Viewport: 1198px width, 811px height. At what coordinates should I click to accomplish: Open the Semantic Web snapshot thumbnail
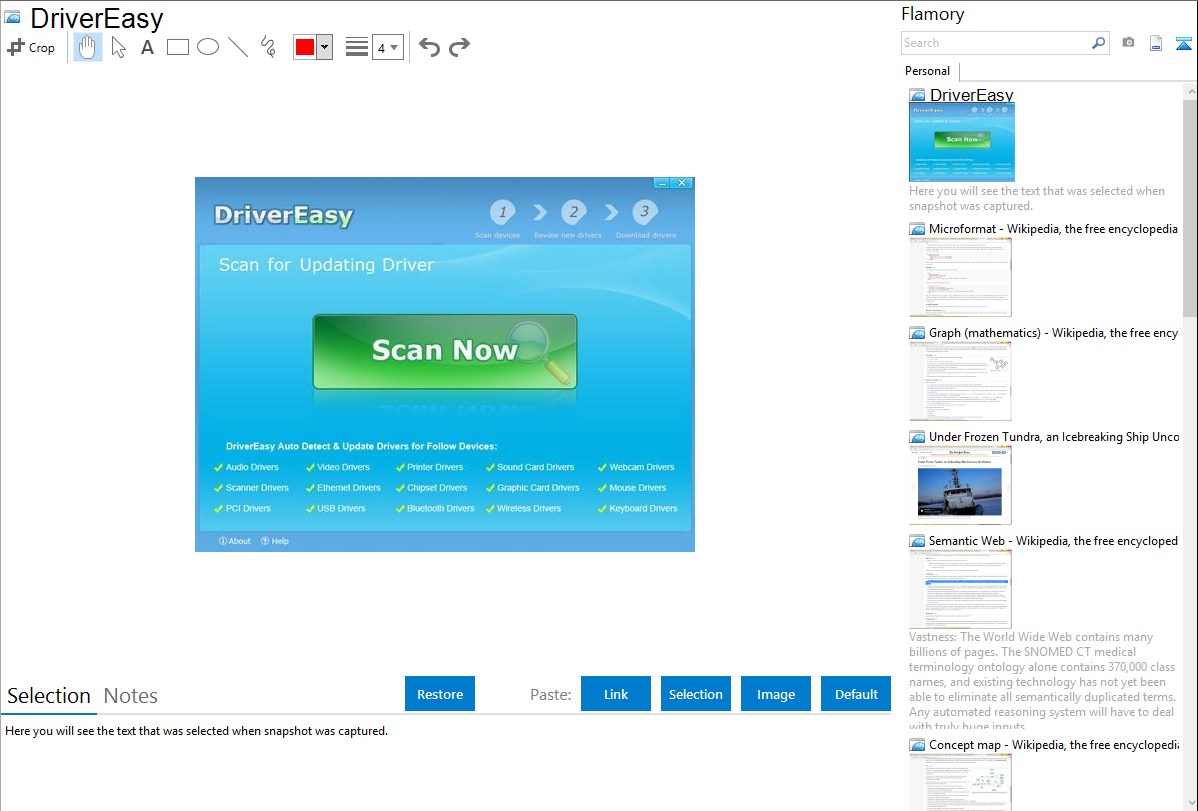pos(960,589)
